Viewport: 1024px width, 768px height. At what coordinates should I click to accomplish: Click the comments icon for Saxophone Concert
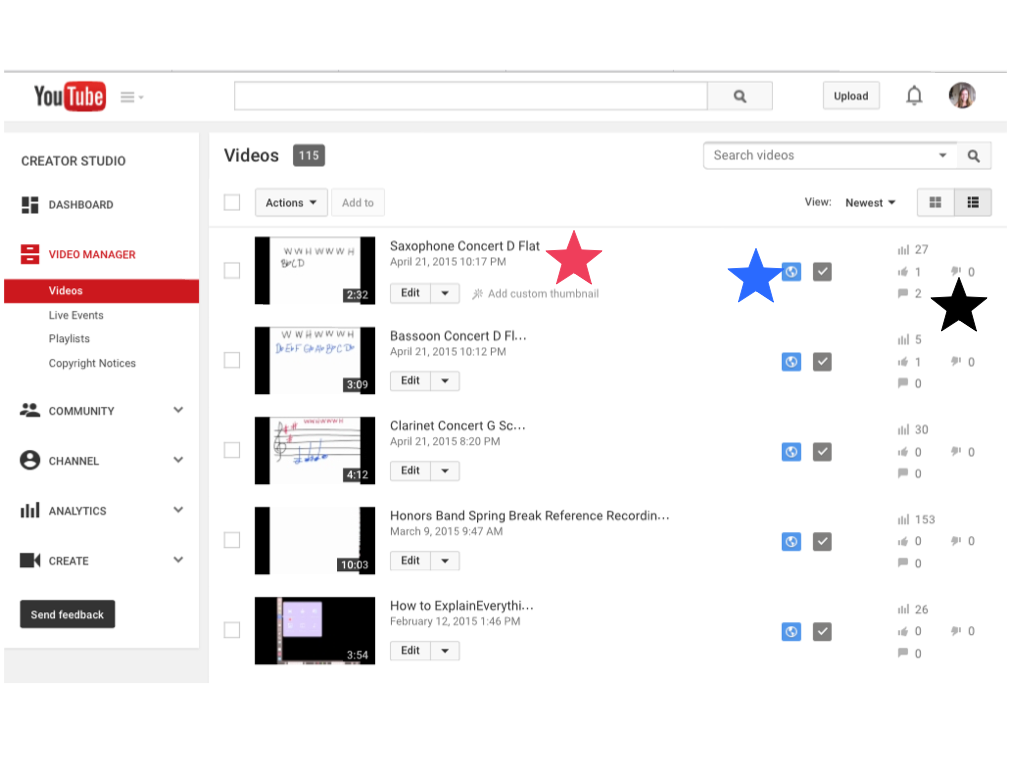903,293
